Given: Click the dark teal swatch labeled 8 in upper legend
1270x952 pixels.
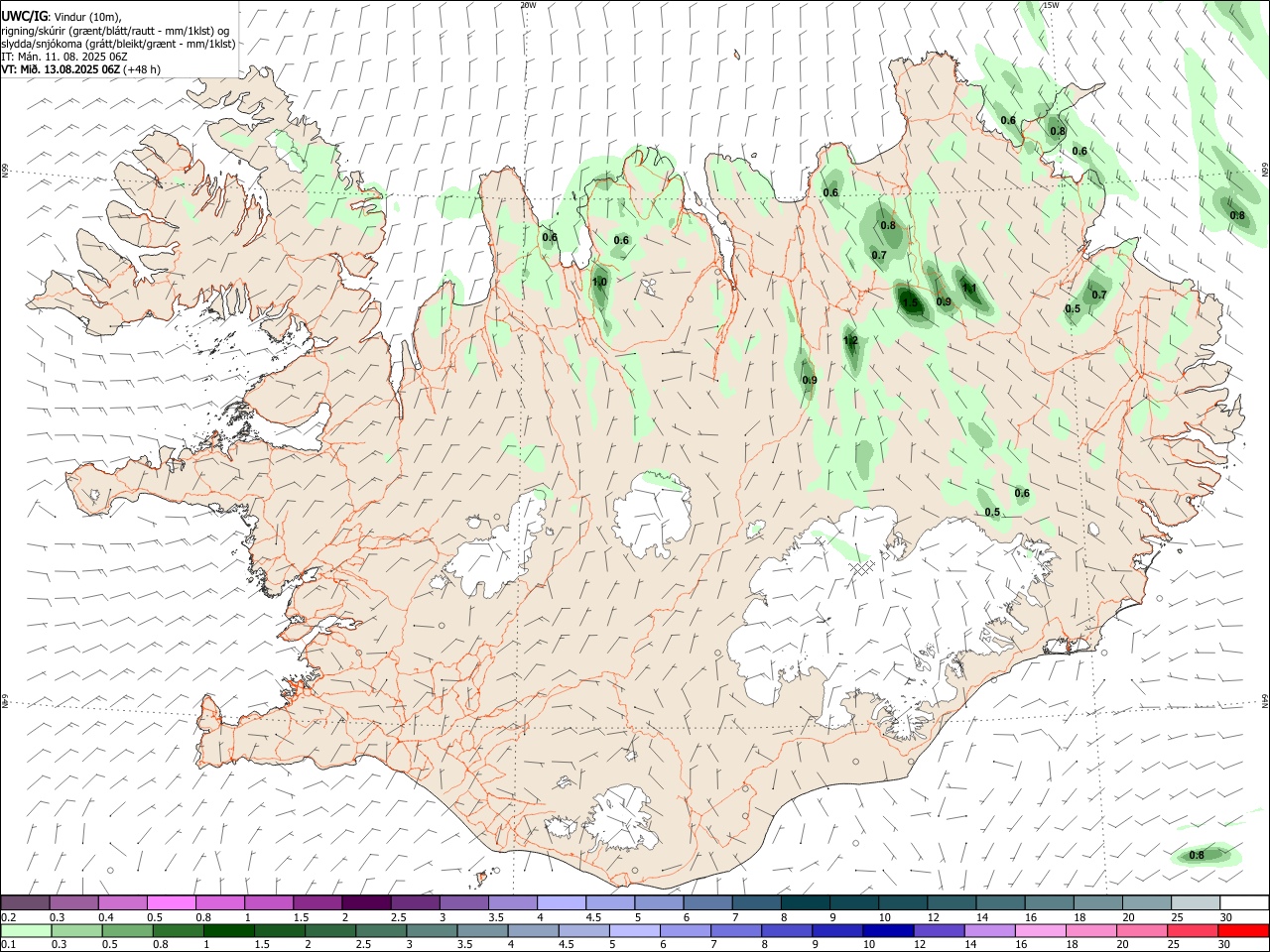Looking at the screenshot, I should click(x=805, y=902).
